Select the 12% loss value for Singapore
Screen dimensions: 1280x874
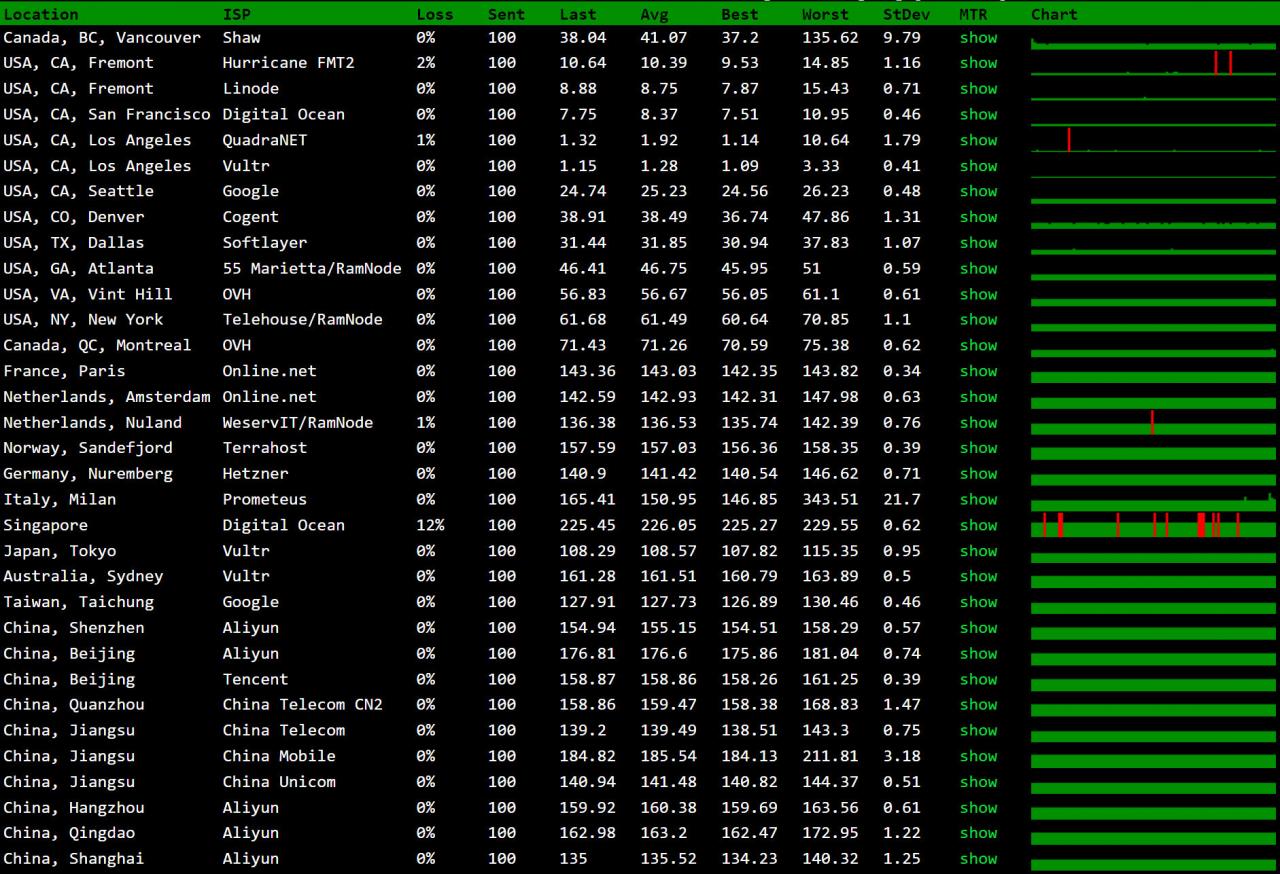(x=430, y=525)
